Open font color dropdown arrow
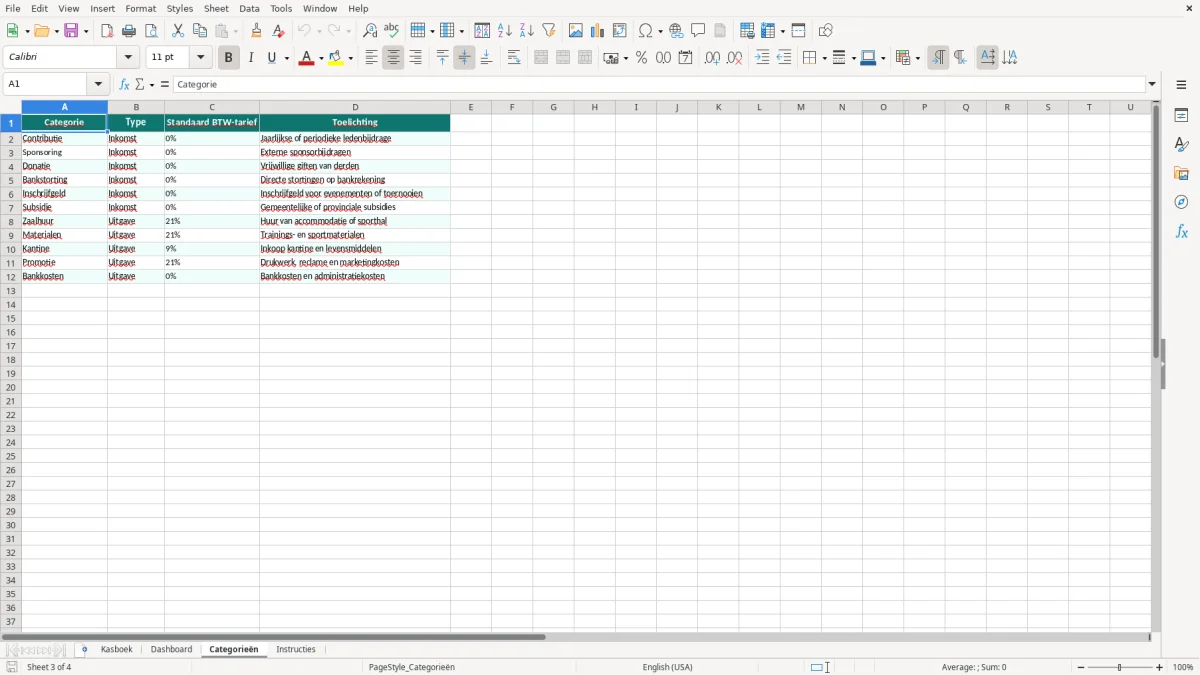This screenshot has width=1200, height=675. [x=320, y=58]
